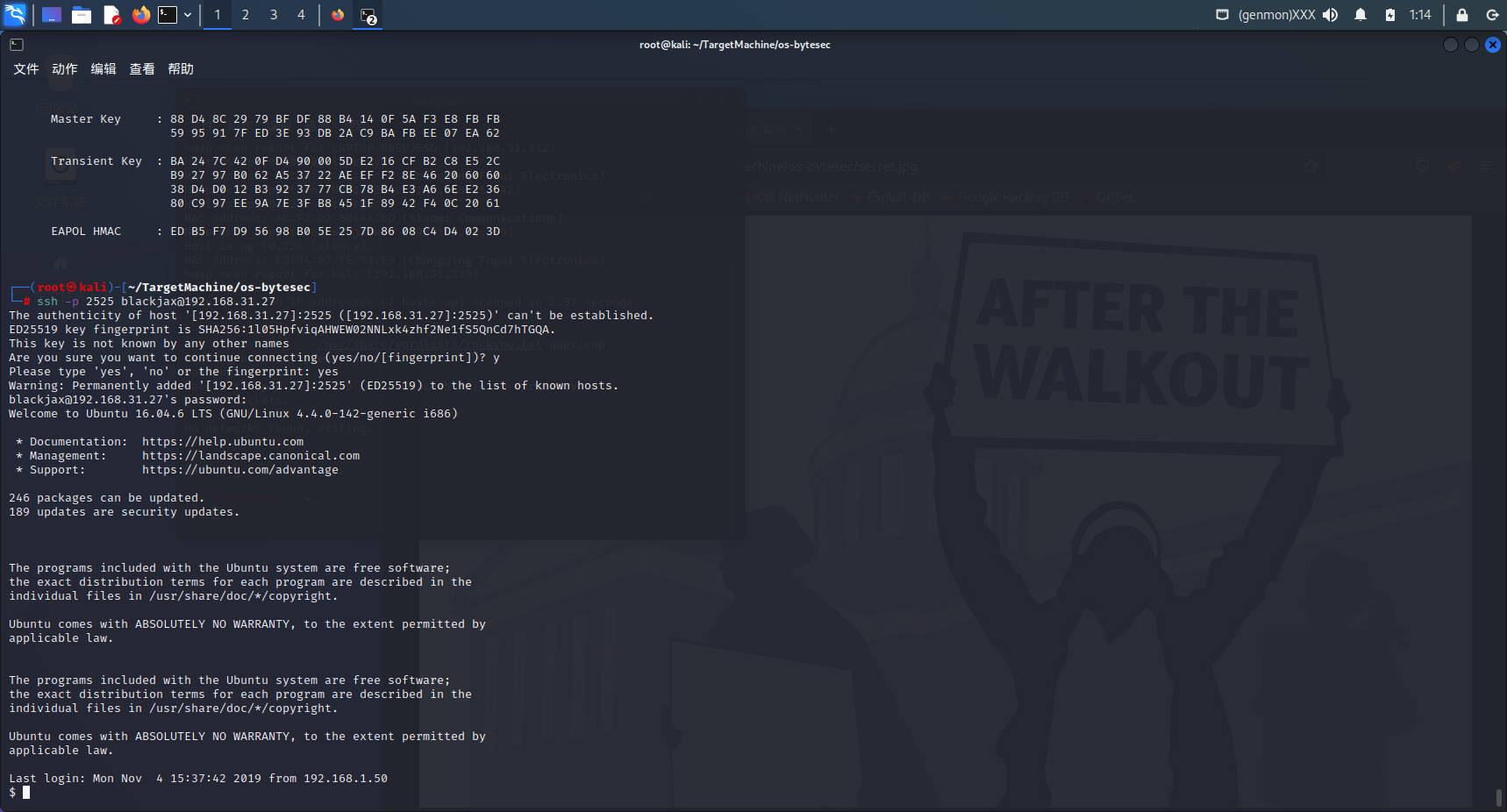The image size is (1507, 812).
Task: Lock the screen with padlock icon
Action: coord(1462,15)
